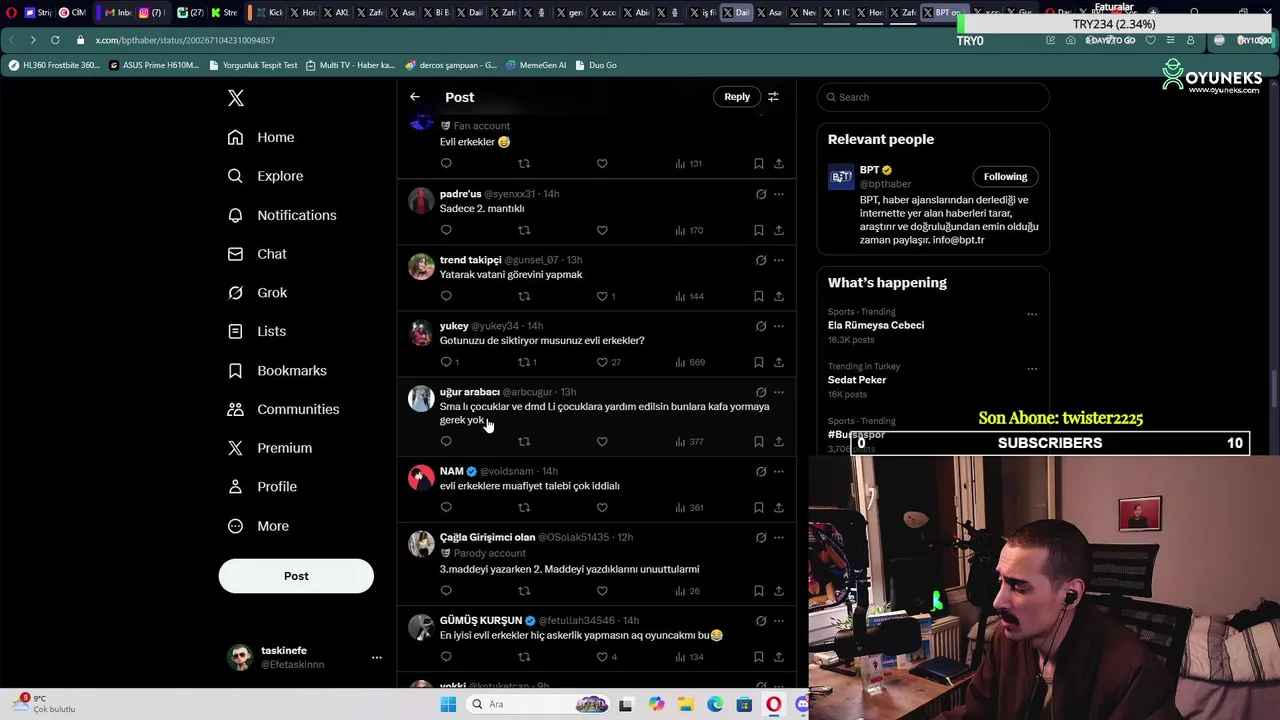Open Lists in the sidebar

coord(257,331)
